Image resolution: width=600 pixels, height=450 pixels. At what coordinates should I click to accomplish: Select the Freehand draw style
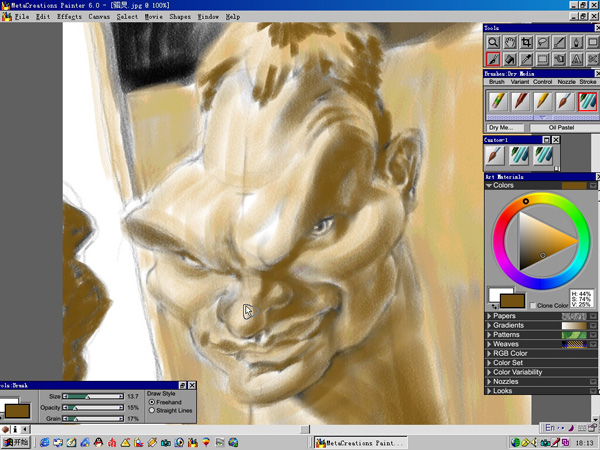point(152,402)
